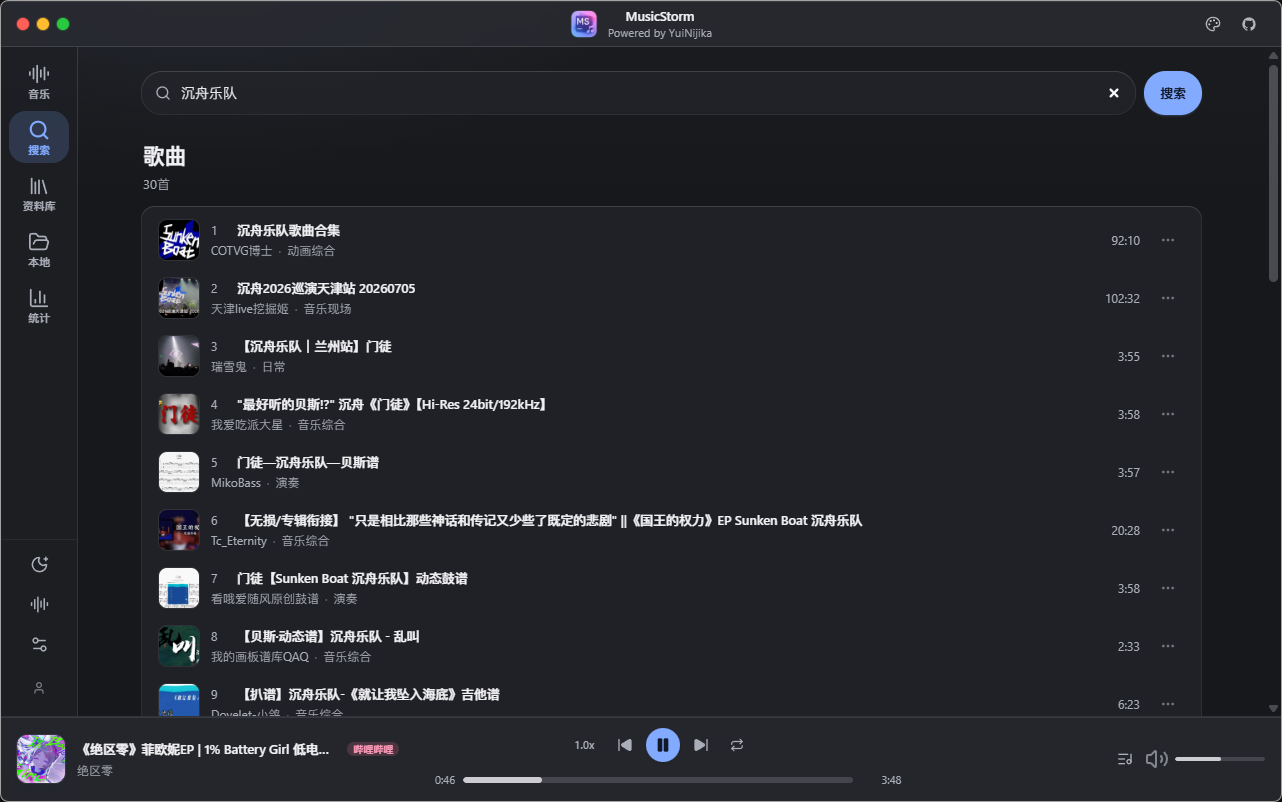Open more options for 沉舟乐队歌曲合集
The height and width of the screenshot is (802, 1282).
[1167, 240]
